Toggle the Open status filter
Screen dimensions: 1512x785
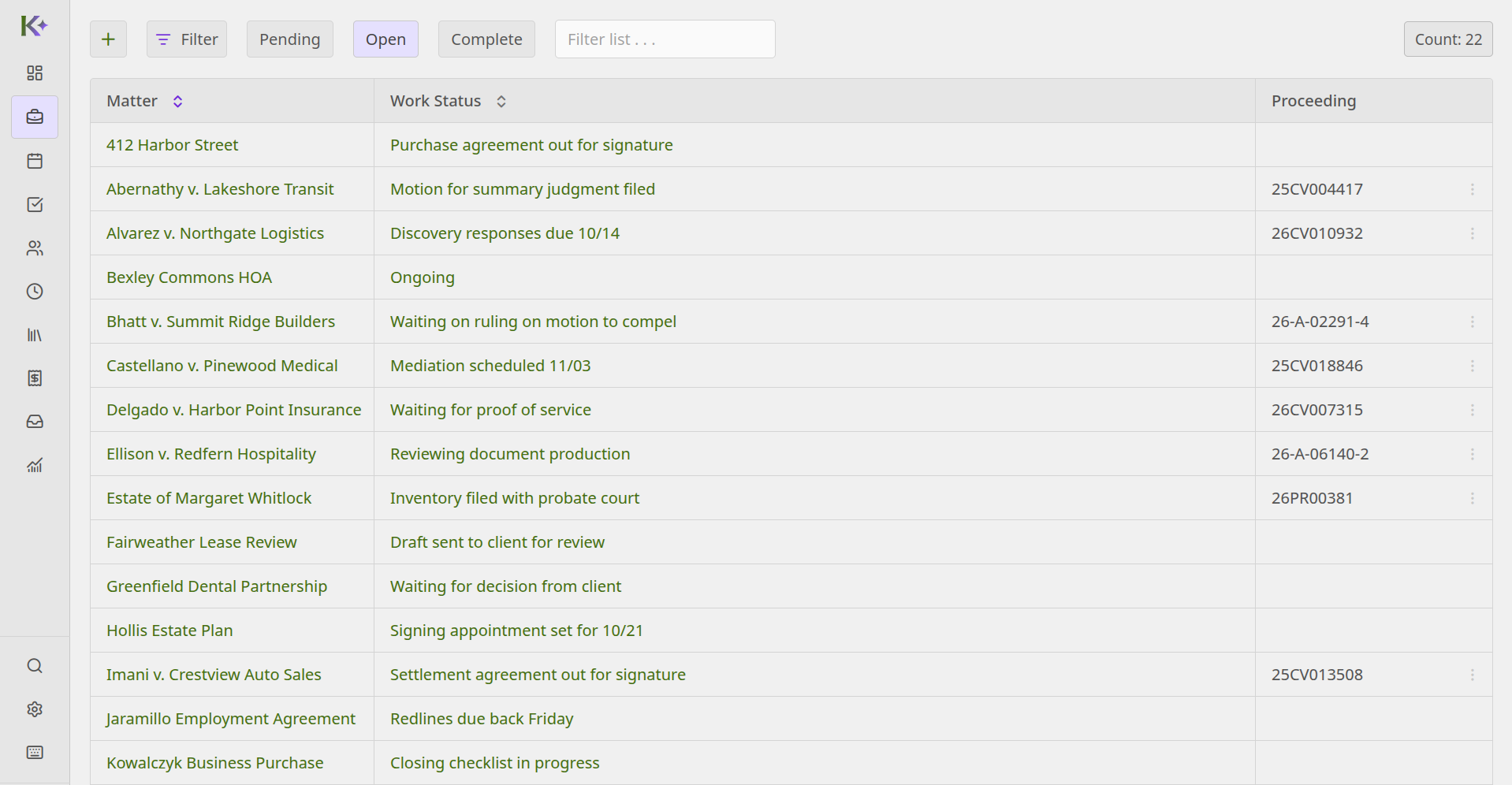(x=385, y=39)
